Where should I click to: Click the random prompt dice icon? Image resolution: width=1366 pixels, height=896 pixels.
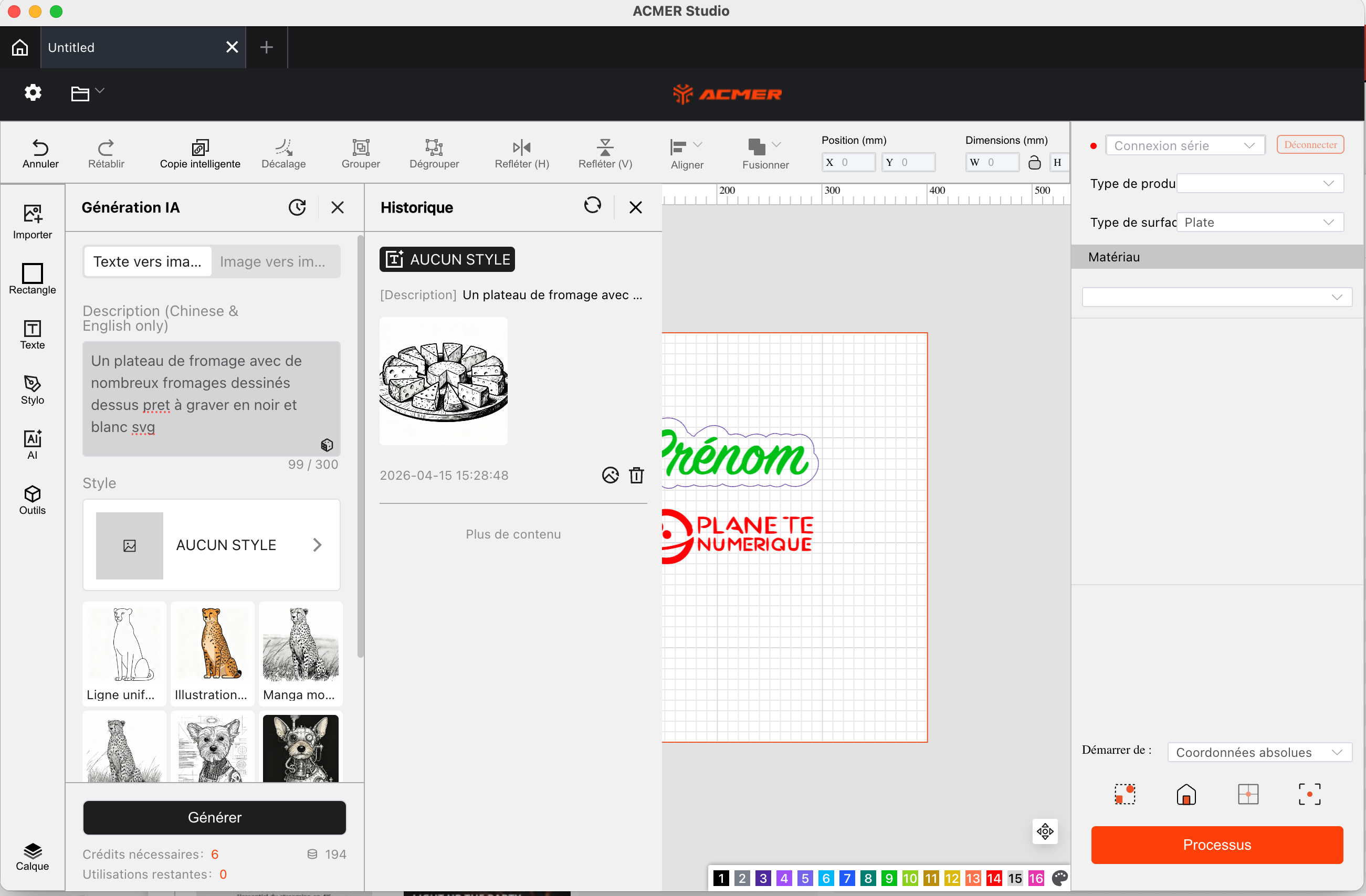coord(327,445)
